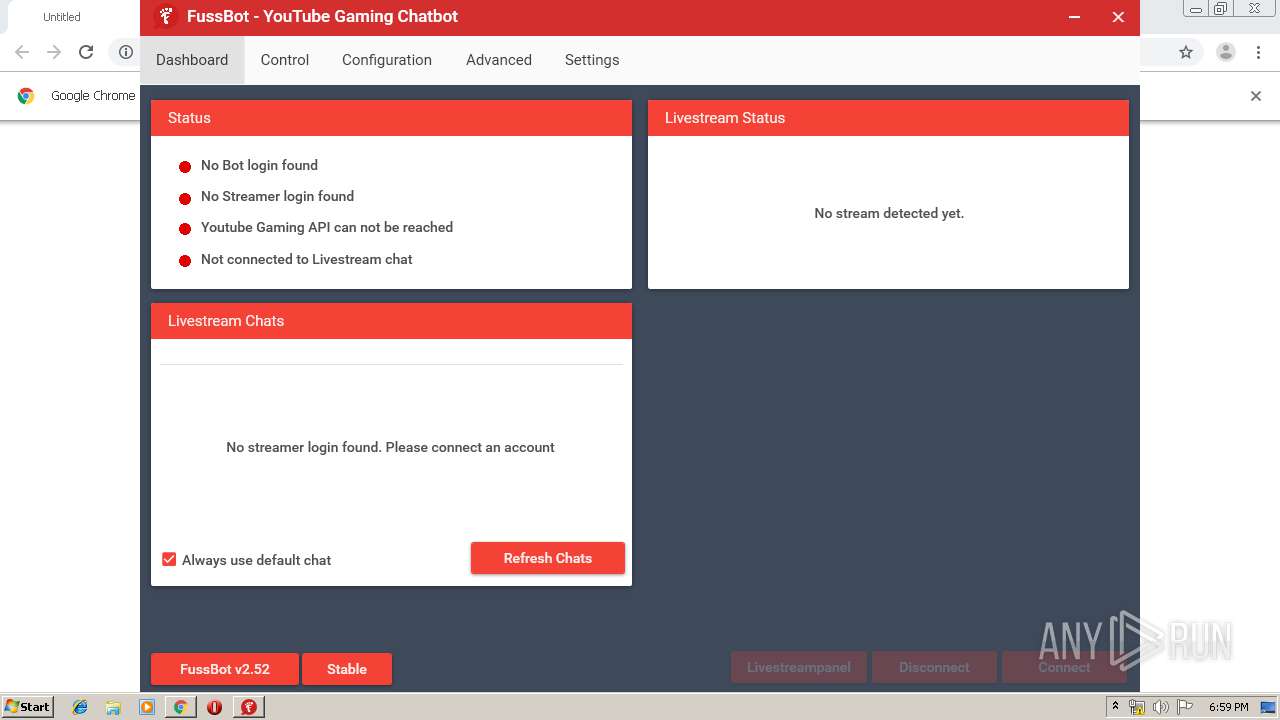The image size is (1280, 720).
Task: Click 'No stream detected yet.' message
Action: click(889, 213)
